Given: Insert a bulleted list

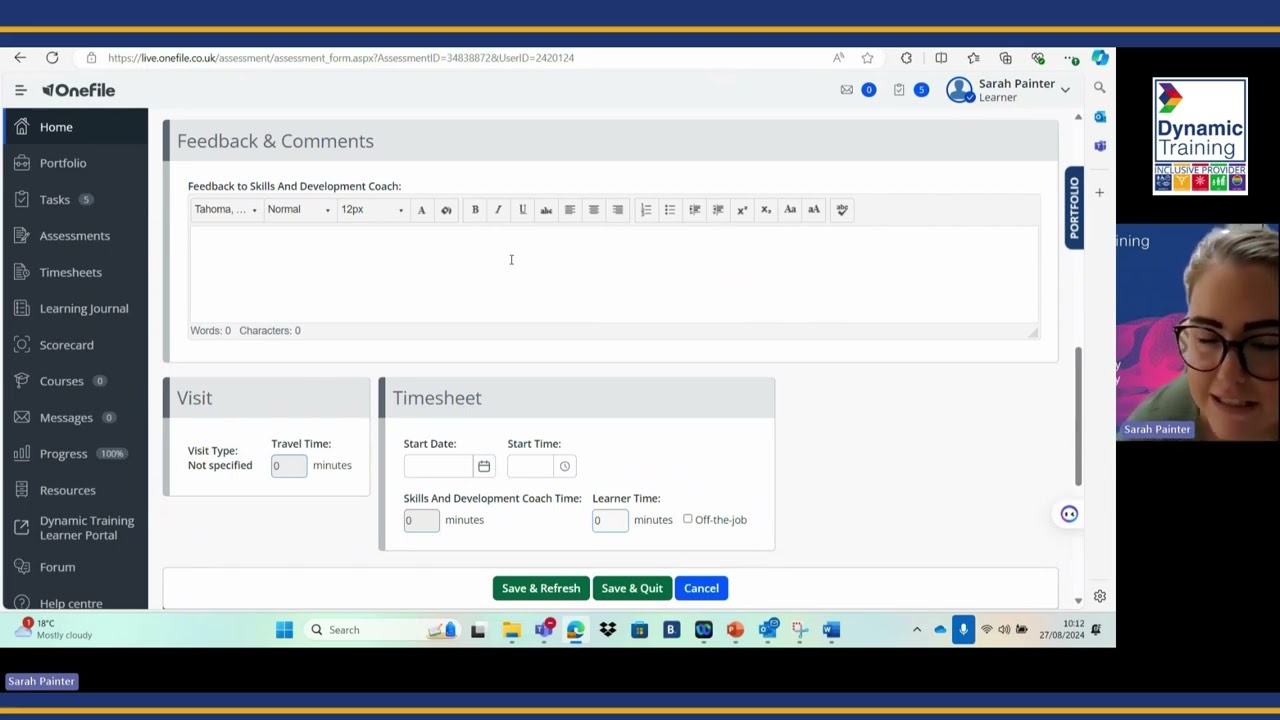Looking at the screenshot, I should (670, 210).
